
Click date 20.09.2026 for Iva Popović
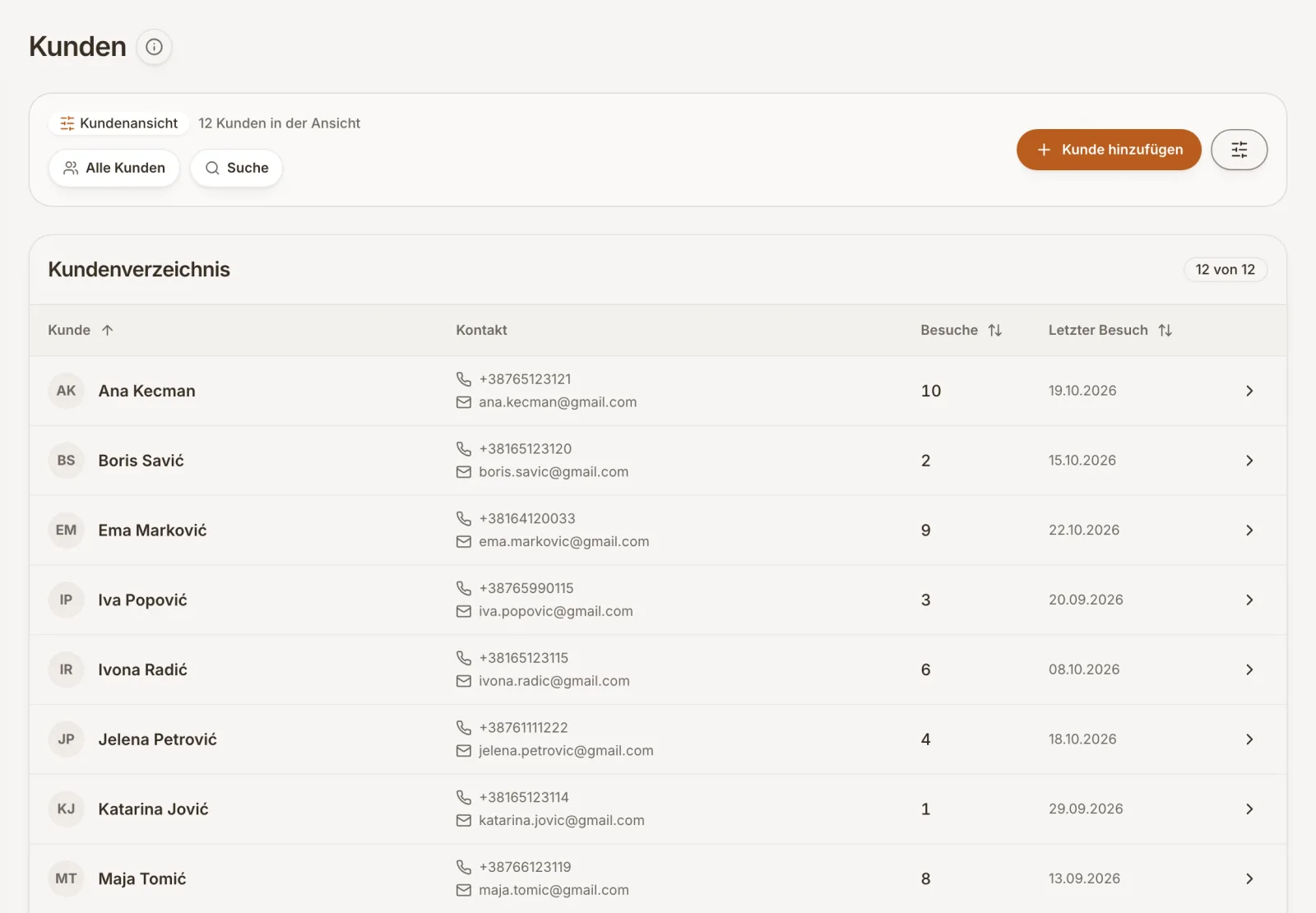(x=1086, y=600)
